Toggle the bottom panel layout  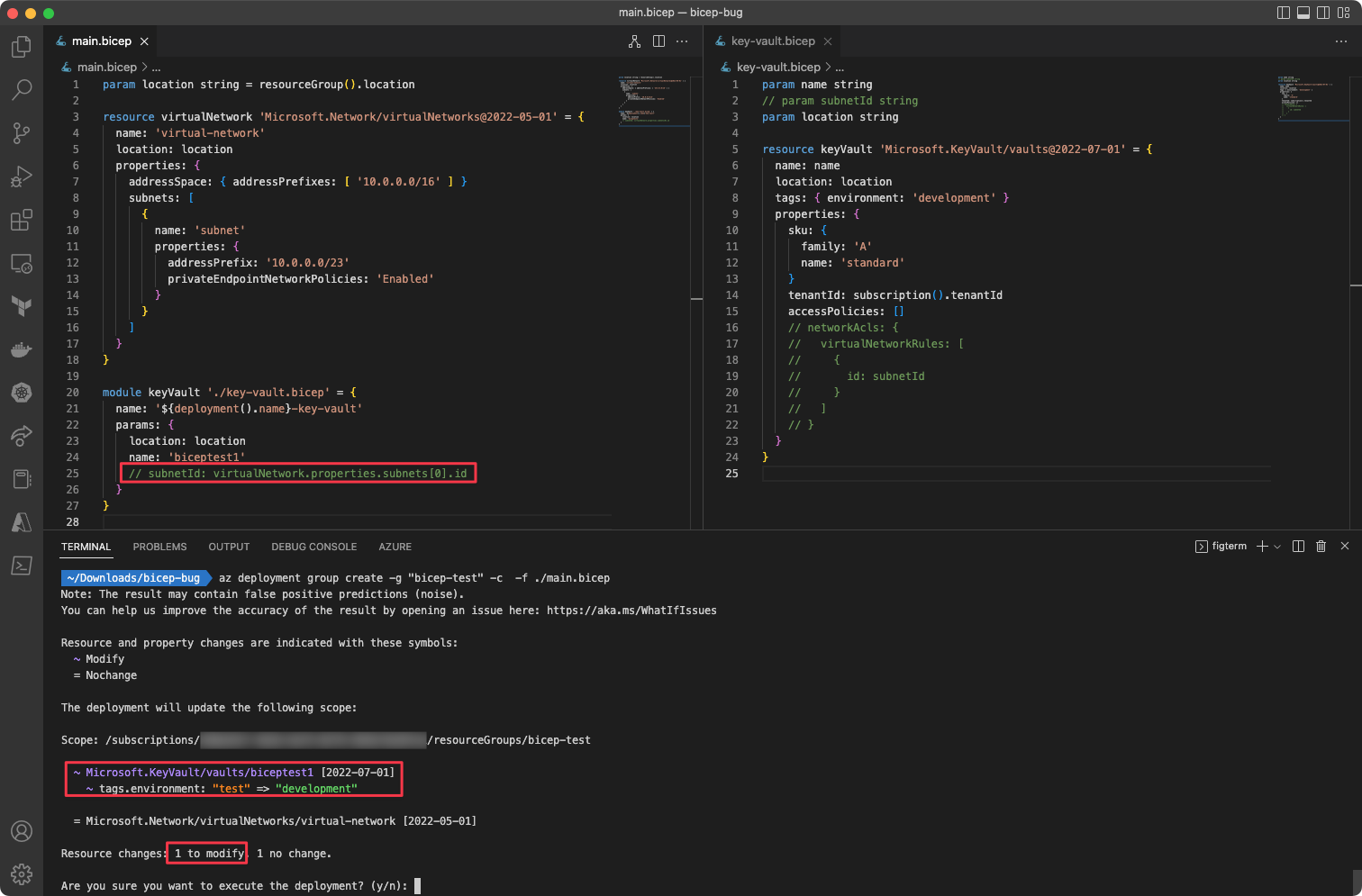click(1303, 13)
